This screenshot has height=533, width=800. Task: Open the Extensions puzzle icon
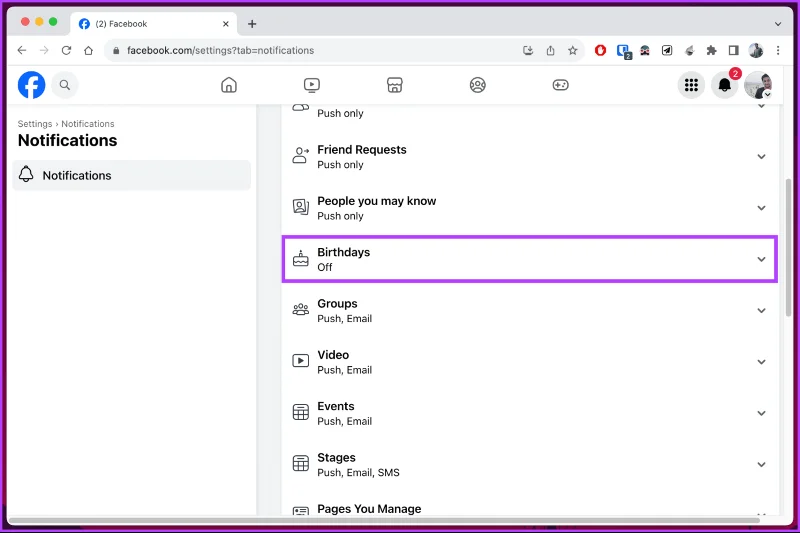[x=711, y=50]
